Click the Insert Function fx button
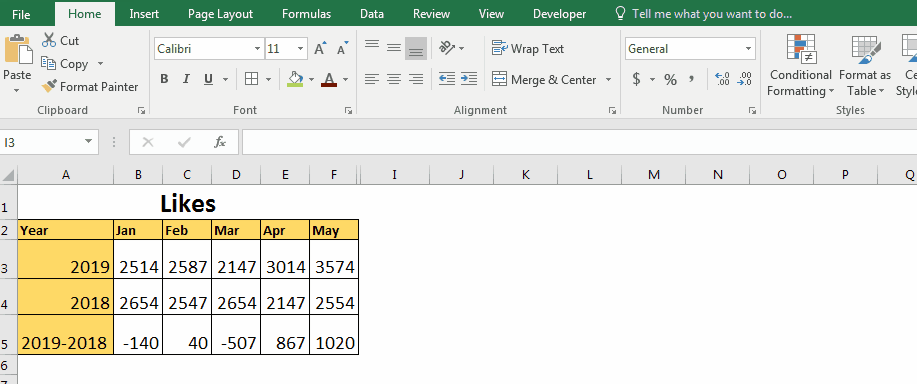 pyautogui.click(x=220, y=141)
